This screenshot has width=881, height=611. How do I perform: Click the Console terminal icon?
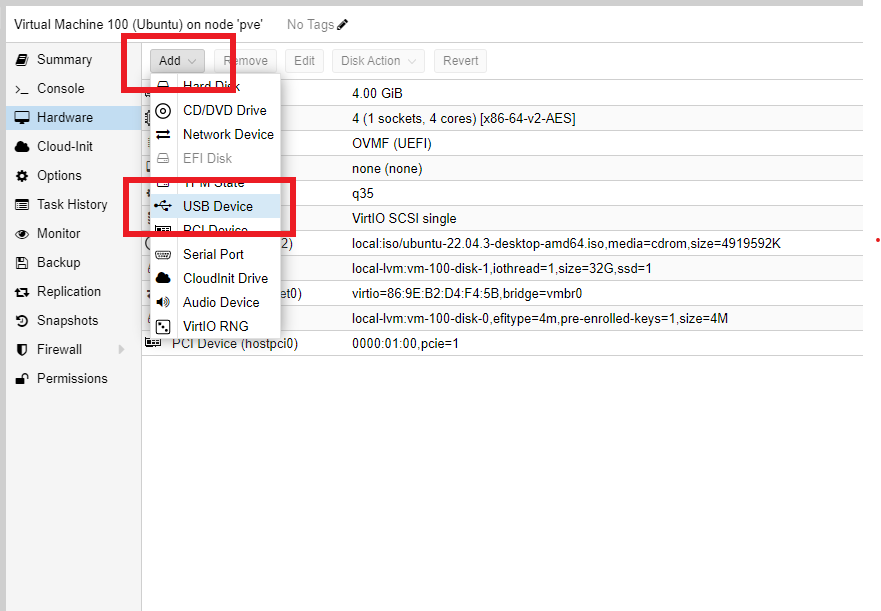22,89
